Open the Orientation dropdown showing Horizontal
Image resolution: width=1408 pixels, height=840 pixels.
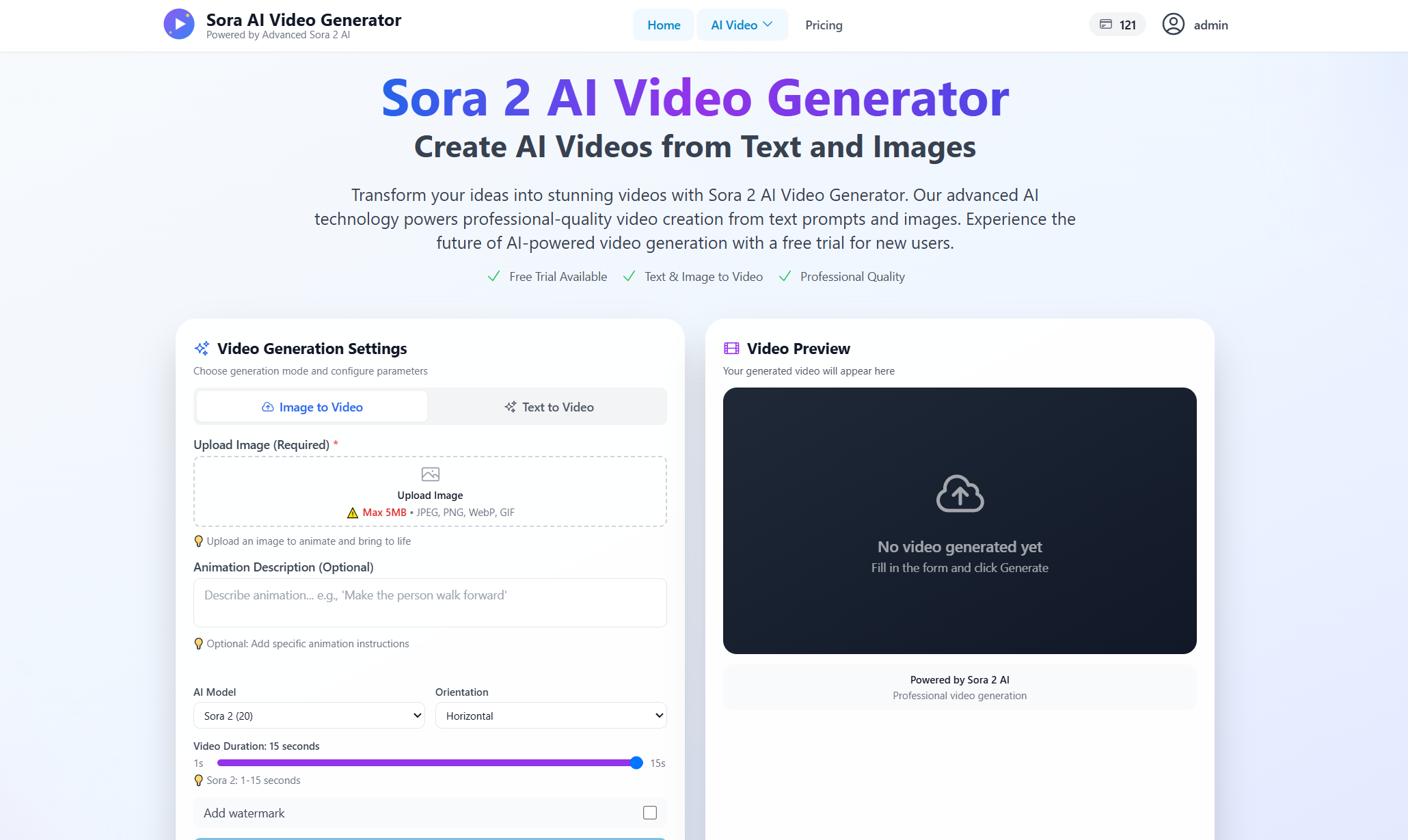(x=551, y=716)
